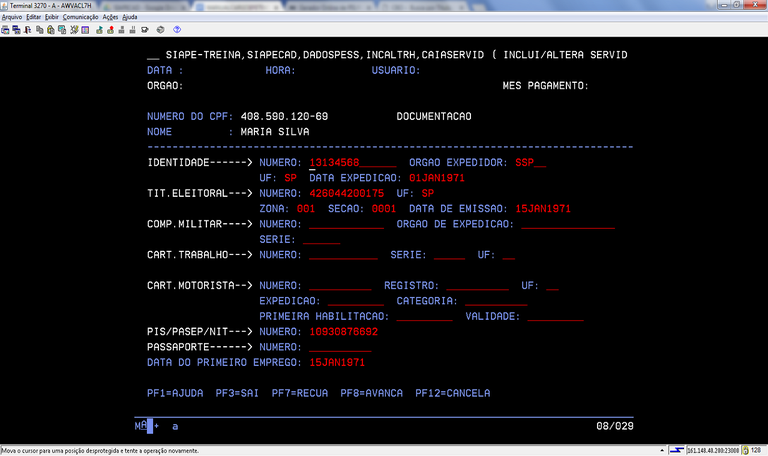This screenshot has height=456, width=768.
Task: Open help via blue question mark icon
Action: [x=177, y=30]
